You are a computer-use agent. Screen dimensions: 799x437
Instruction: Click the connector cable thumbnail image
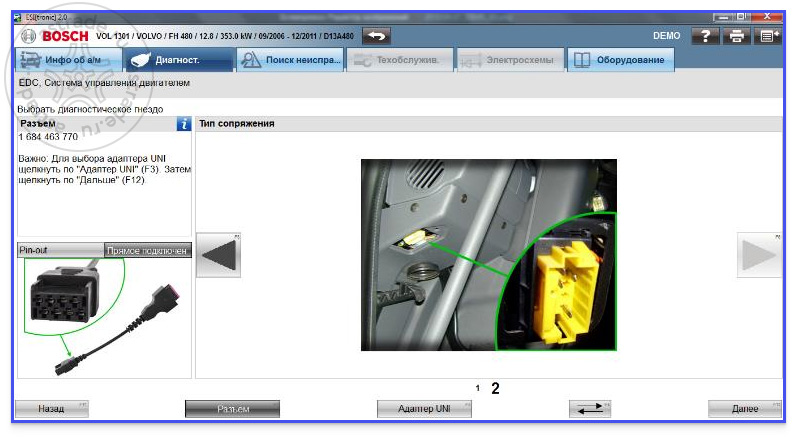104,317
